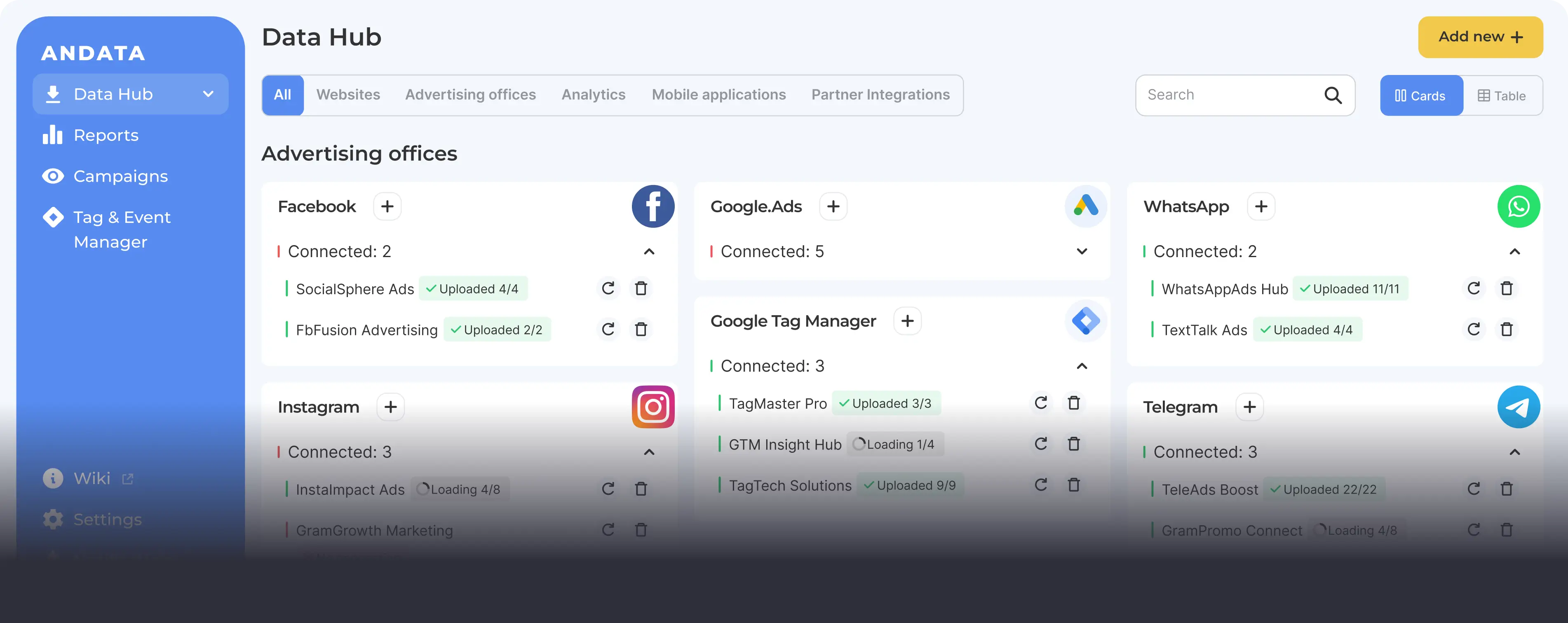Click the GTM Insight Hub loading progress indicator
Viewport: 1568px width, 623px height.
pos(895,443)
